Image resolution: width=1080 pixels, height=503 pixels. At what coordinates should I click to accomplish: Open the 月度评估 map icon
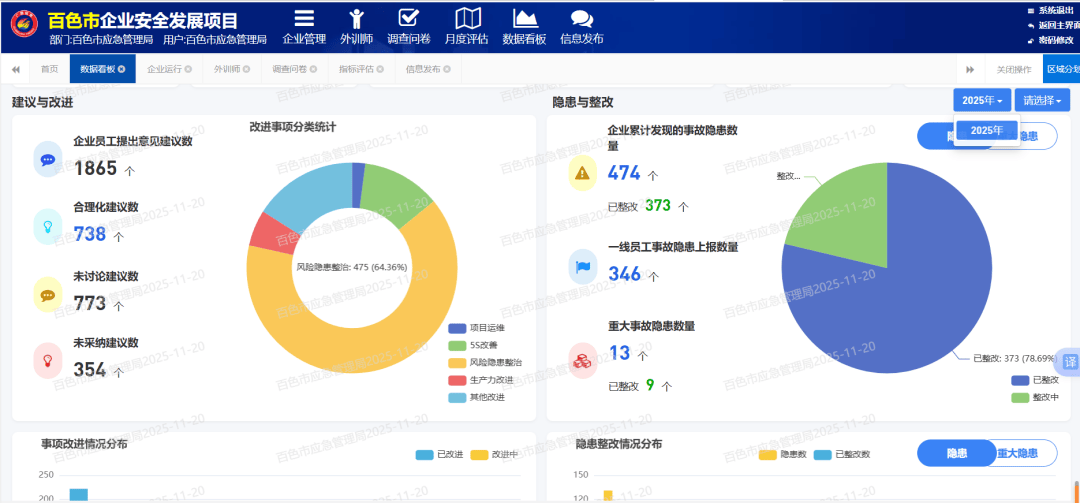[x=466, y=20]
